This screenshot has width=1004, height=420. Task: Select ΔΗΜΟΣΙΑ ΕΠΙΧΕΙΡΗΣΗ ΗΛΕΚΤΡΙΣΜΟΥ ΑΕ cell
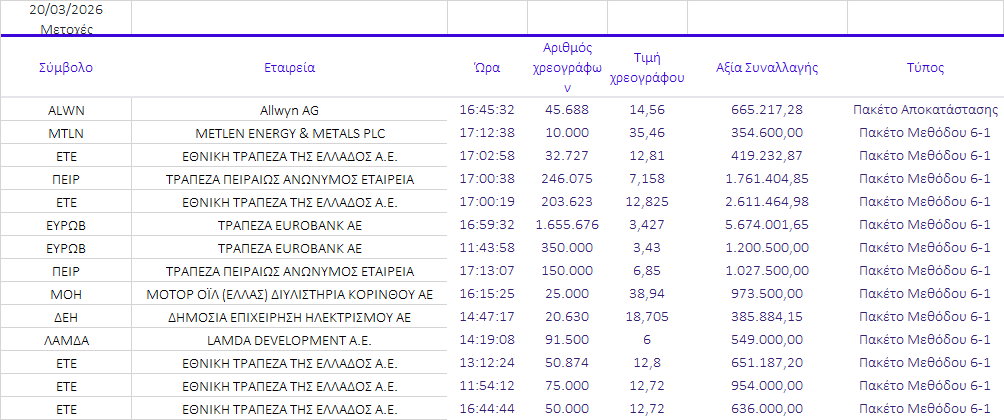(x=289, y=317)
